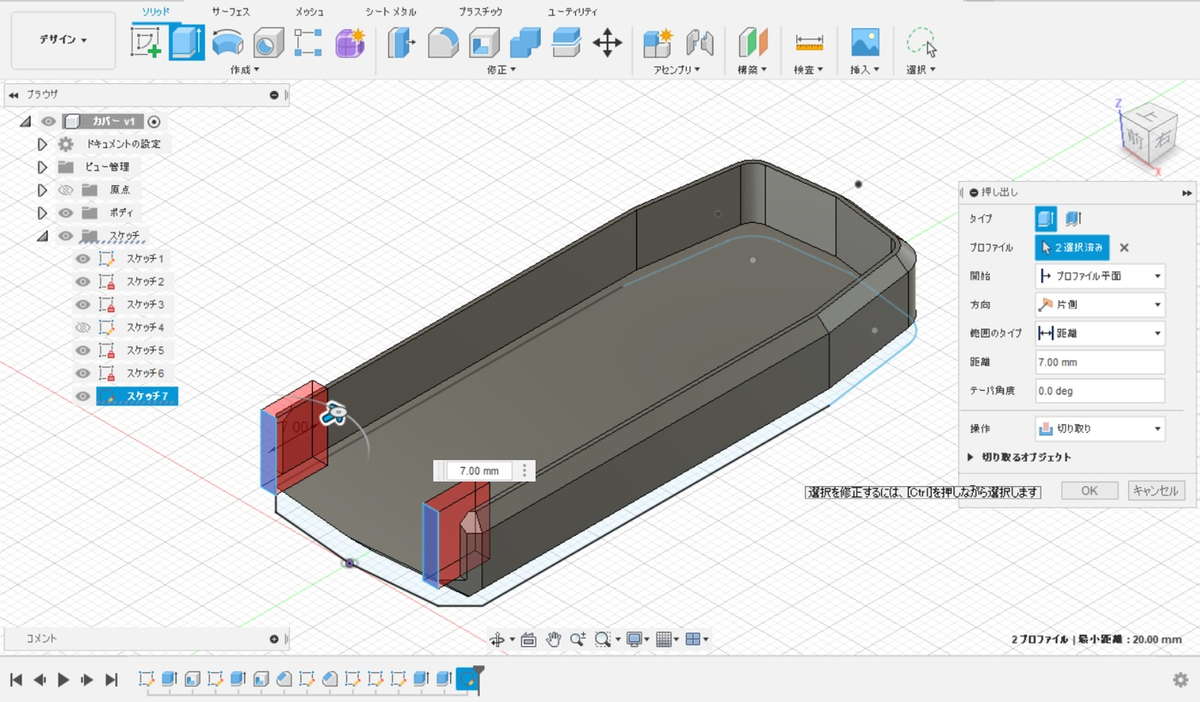Screen dimensions: 1200x702
Task: Open the 作成 dropdown menu
Action: tap(245, 70)
